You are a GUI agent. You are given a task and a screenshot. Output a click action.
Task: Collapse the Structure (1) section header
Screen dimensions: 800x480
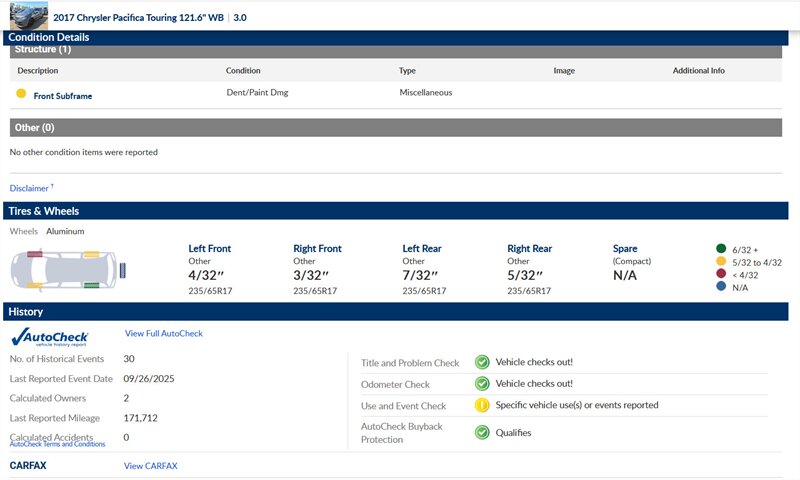coord(395,49)
